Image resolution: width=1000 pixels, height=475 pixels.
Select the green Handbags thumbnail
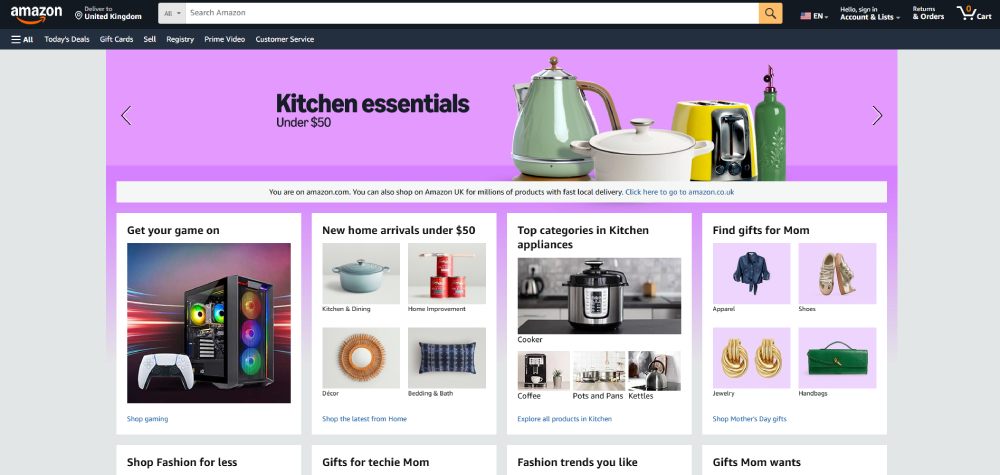coord(837,358)
